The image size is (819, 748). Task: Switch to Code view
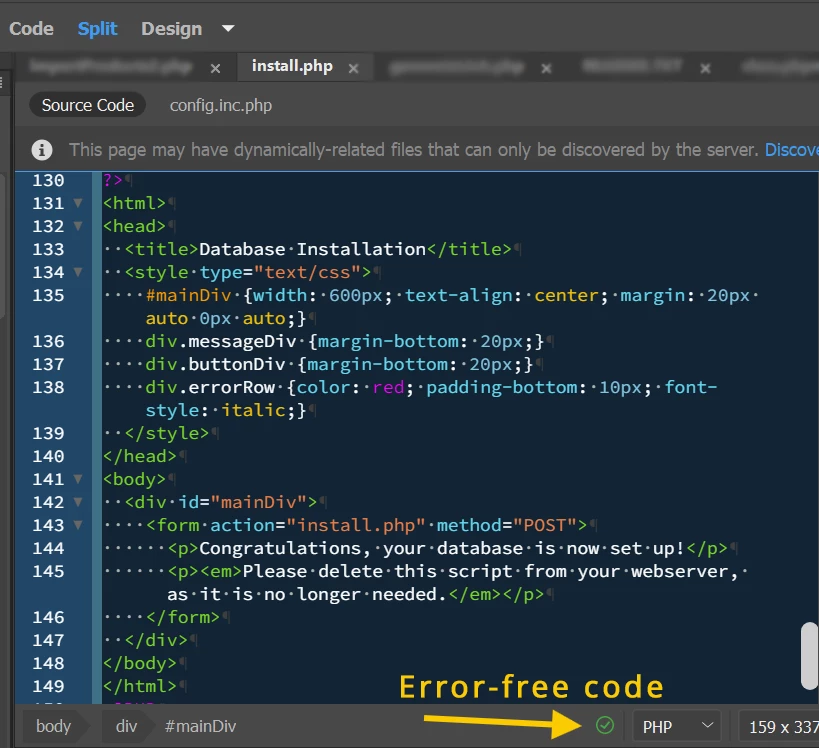pos(31,29)
